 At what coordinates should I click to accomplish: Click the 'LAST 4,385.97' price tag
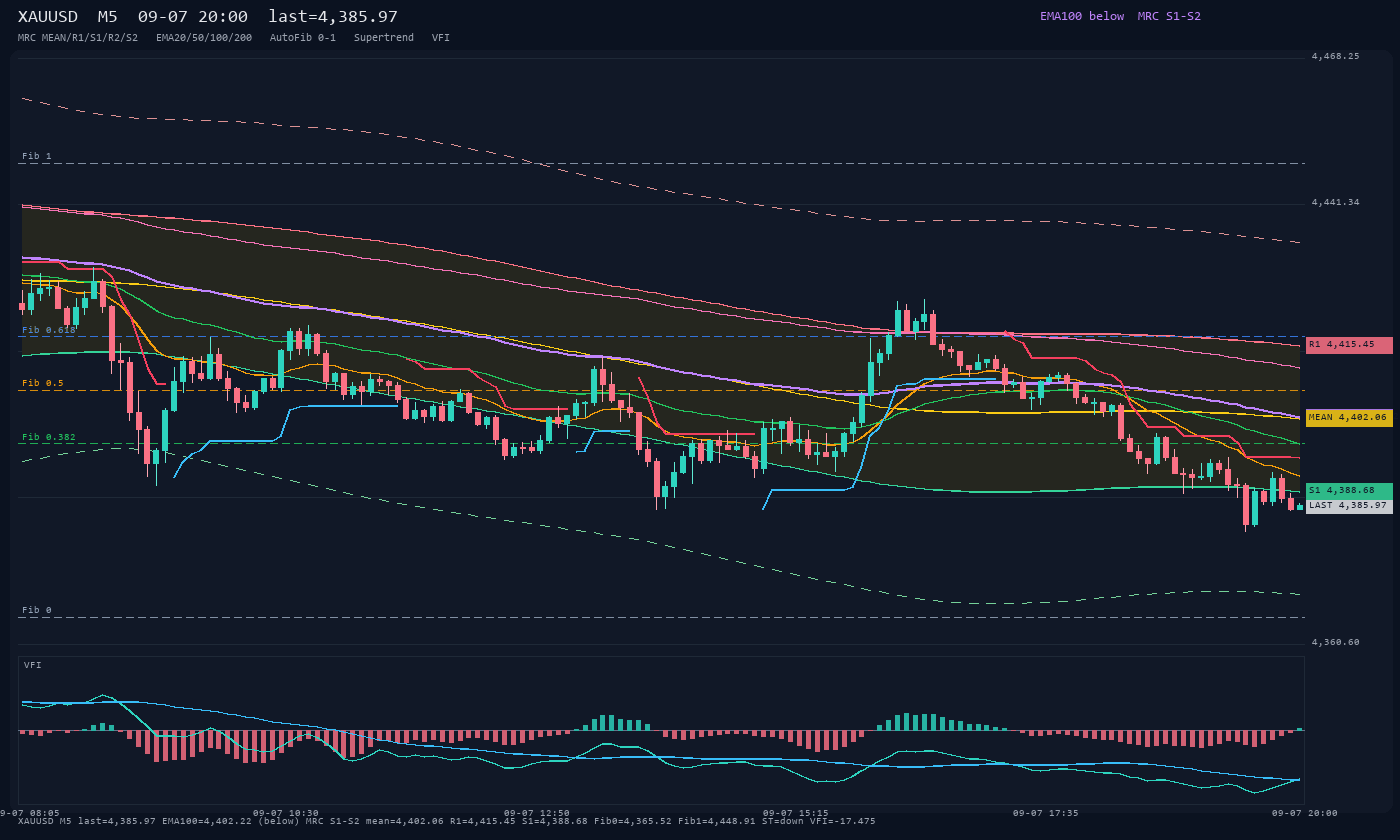pyautogui.click(x=1349, y=506)
